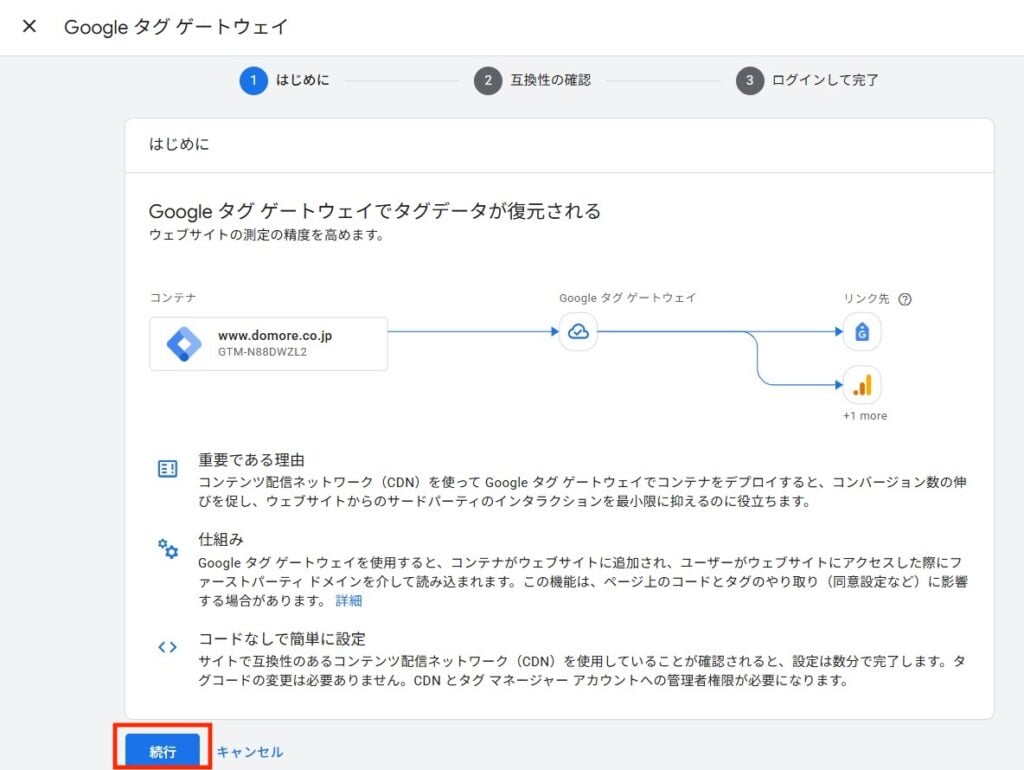Select step 2 互換性の確認 in the stepper

(x=532, y=80)
